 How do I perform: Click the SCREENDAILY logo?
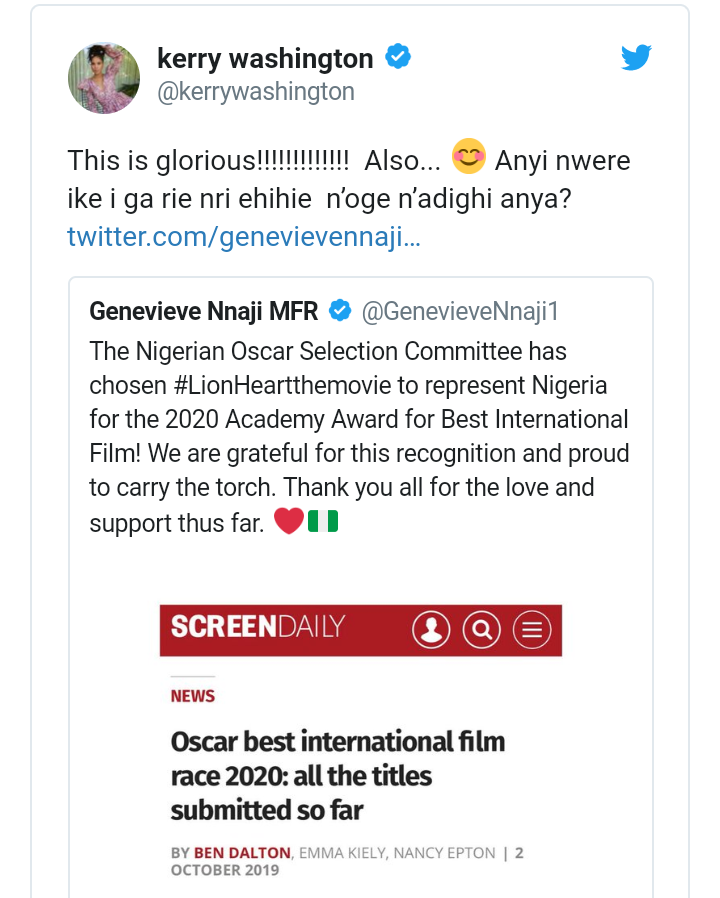(258, 627)
